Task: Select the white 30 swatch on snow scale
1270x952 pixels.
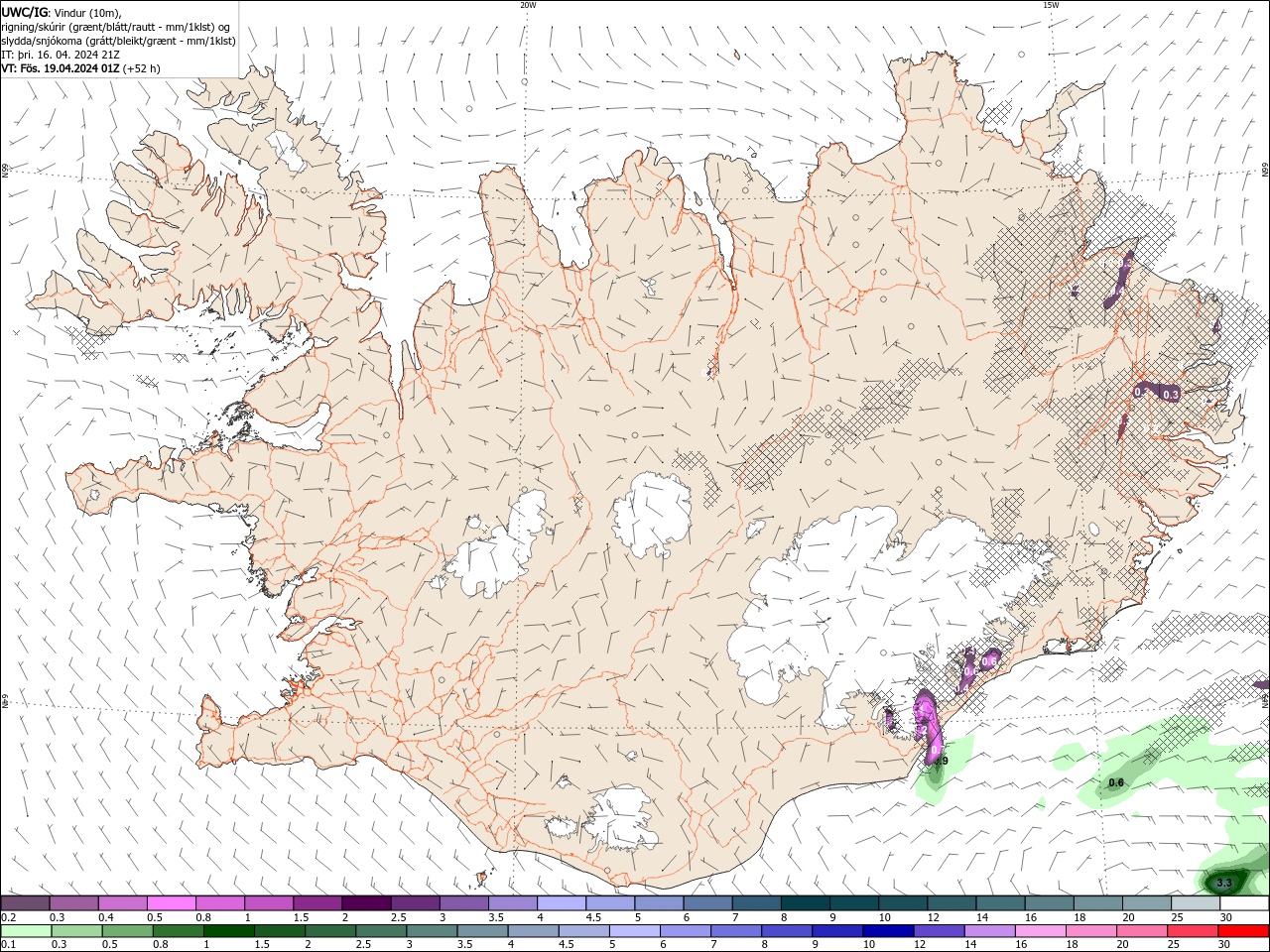Action: [x=1244, y=903]
